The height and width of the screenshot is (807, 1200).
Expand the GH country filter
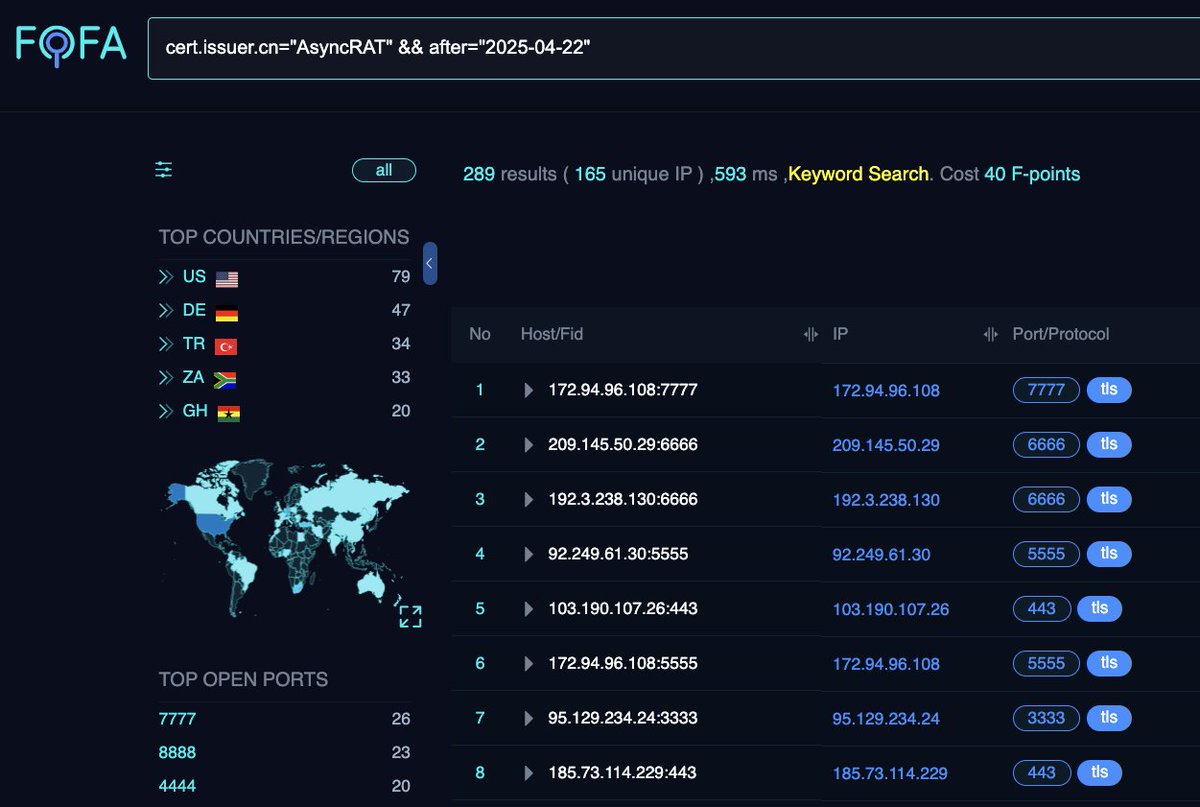pyautogui.click(x=165, y=411)
